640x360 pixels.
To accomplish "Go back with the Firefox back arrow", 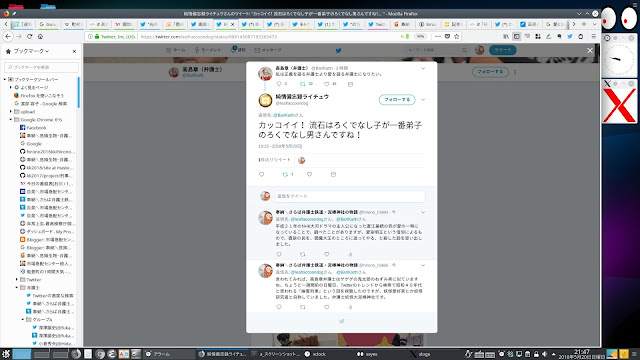I will [8, 36].
